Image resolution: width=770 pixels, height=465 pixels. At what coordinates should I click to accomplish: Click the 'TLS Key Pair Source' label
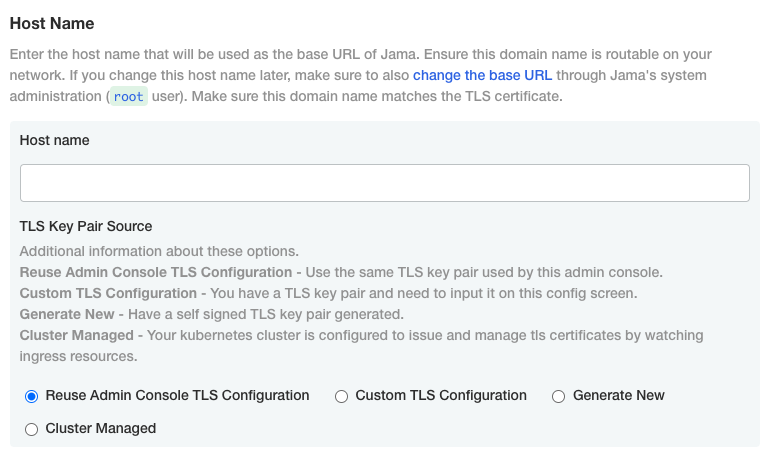point(86,226)
